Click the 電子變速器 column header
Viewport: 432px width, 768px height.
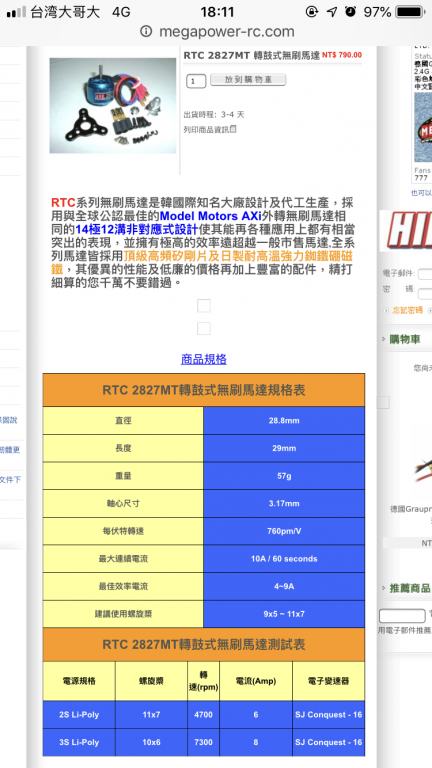pyautogui.click(x=329, y=681)
